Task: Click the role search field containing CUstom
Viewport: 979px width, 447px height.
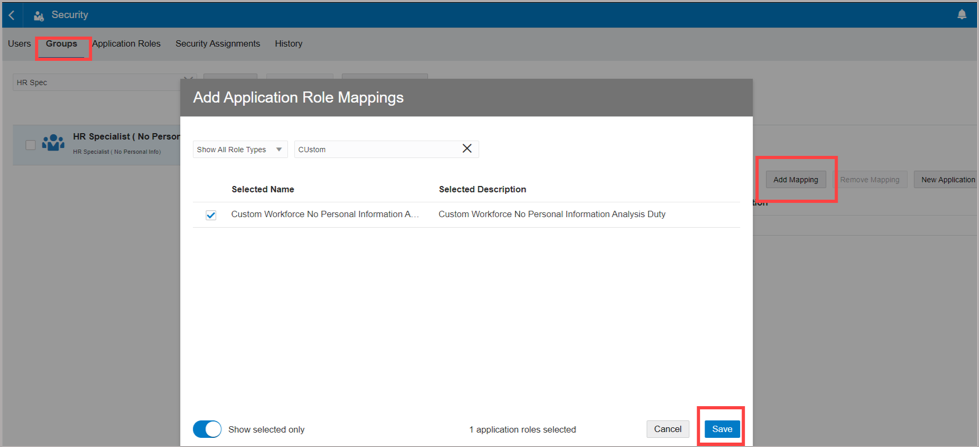Action: 375,149
